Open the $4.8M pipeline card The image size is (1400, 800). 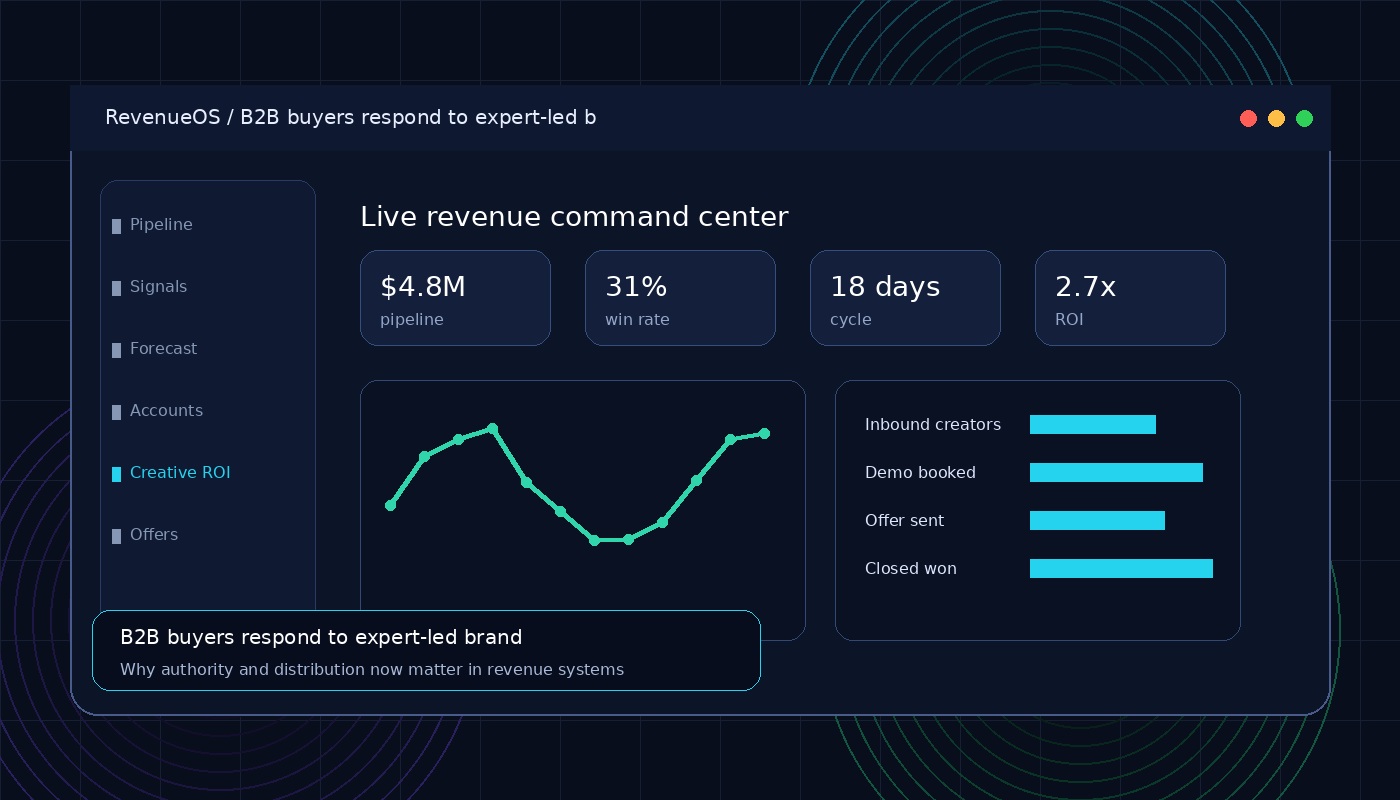(x=455, y=298)
